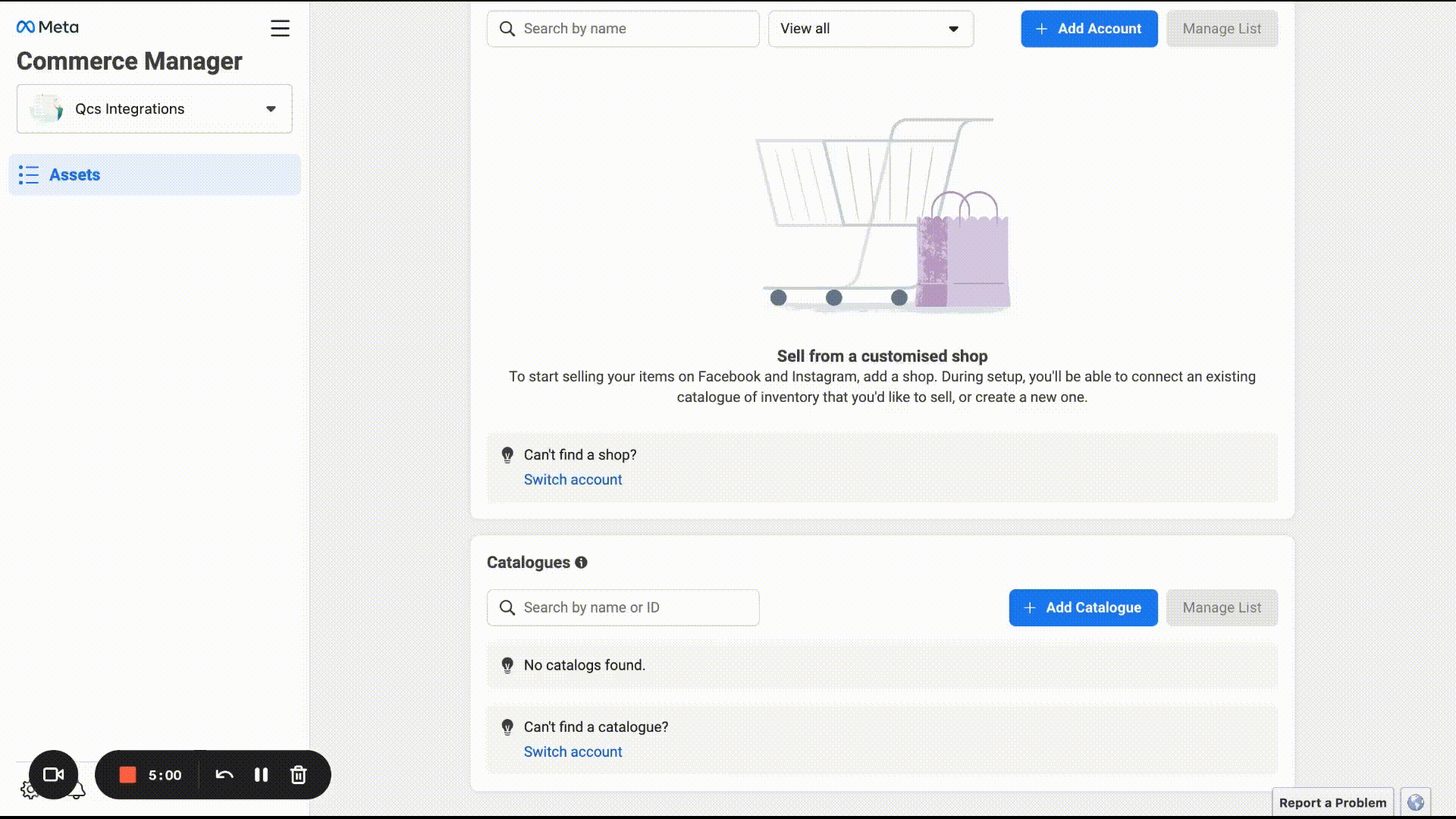Click the globe icon next to Report a Problem
The height and width of the screenshot is (819, 1456).
tap(1415, 802)
